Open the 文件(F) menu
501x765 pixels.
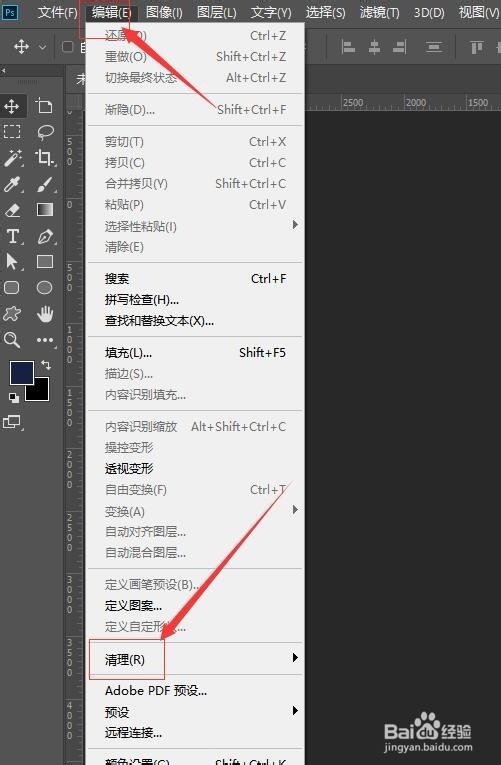click(58, 12)
